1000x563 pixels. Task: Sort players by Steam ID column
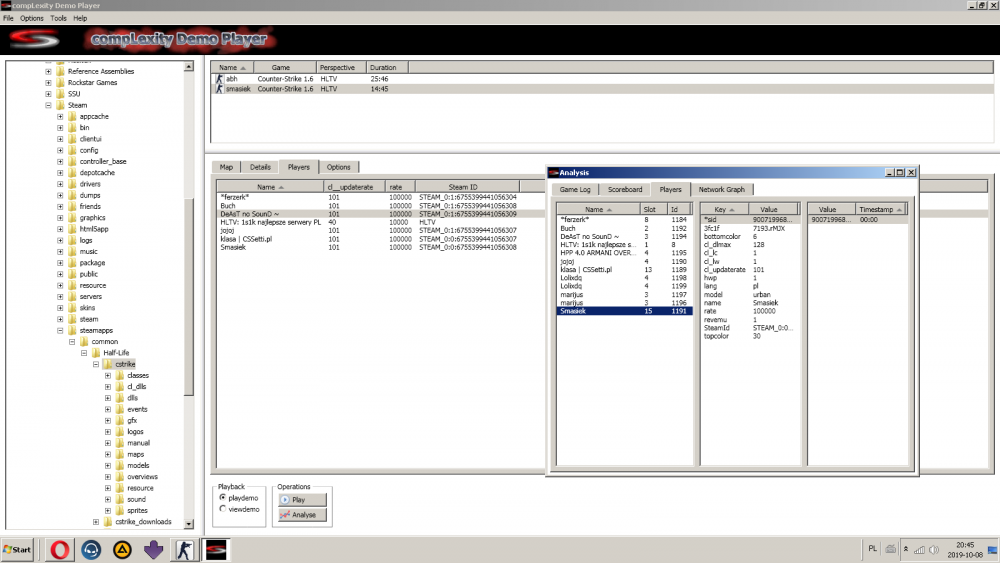[x=467, y=187]
